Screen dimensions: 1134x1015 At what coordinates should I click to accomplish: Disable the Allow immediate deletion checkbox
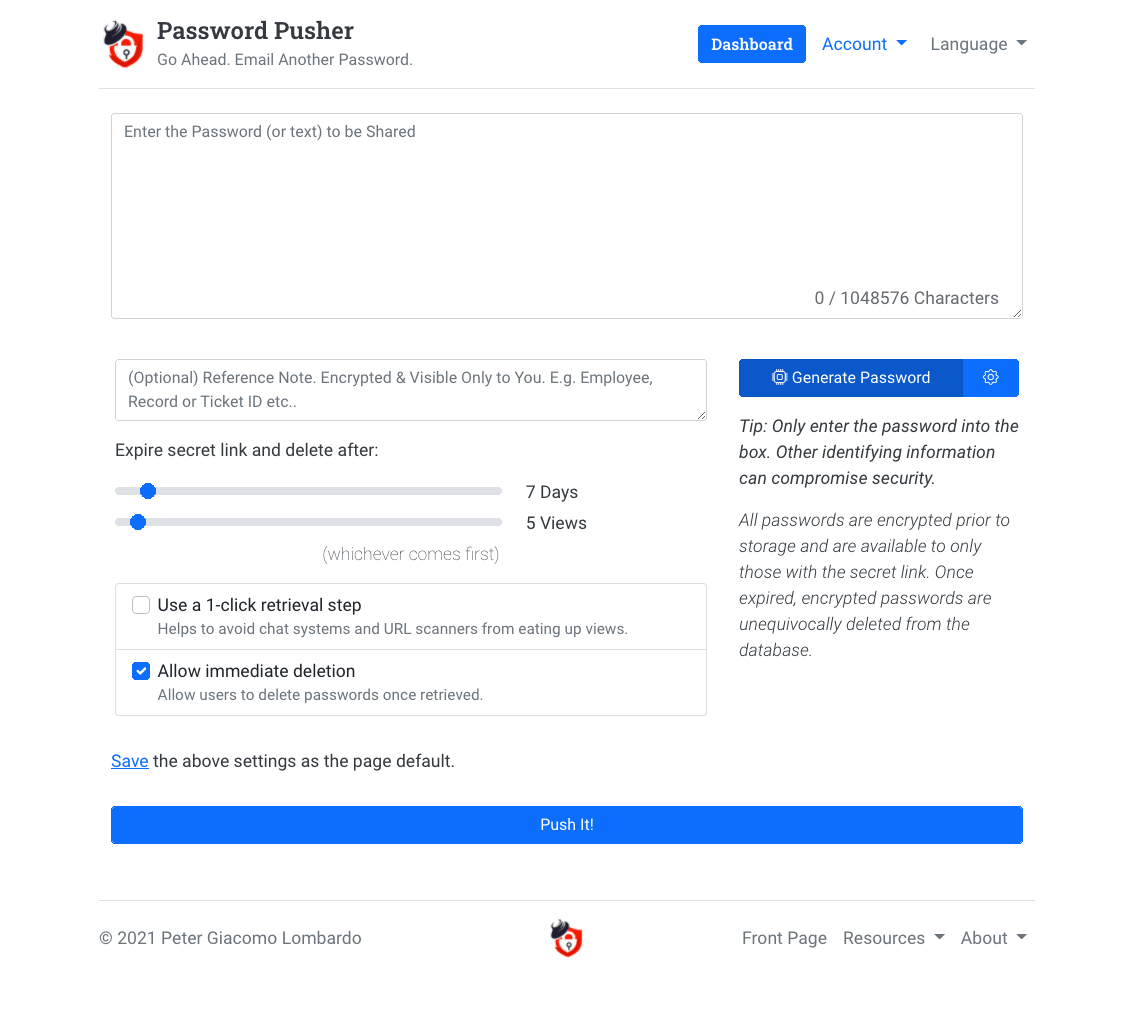point(141,671)
